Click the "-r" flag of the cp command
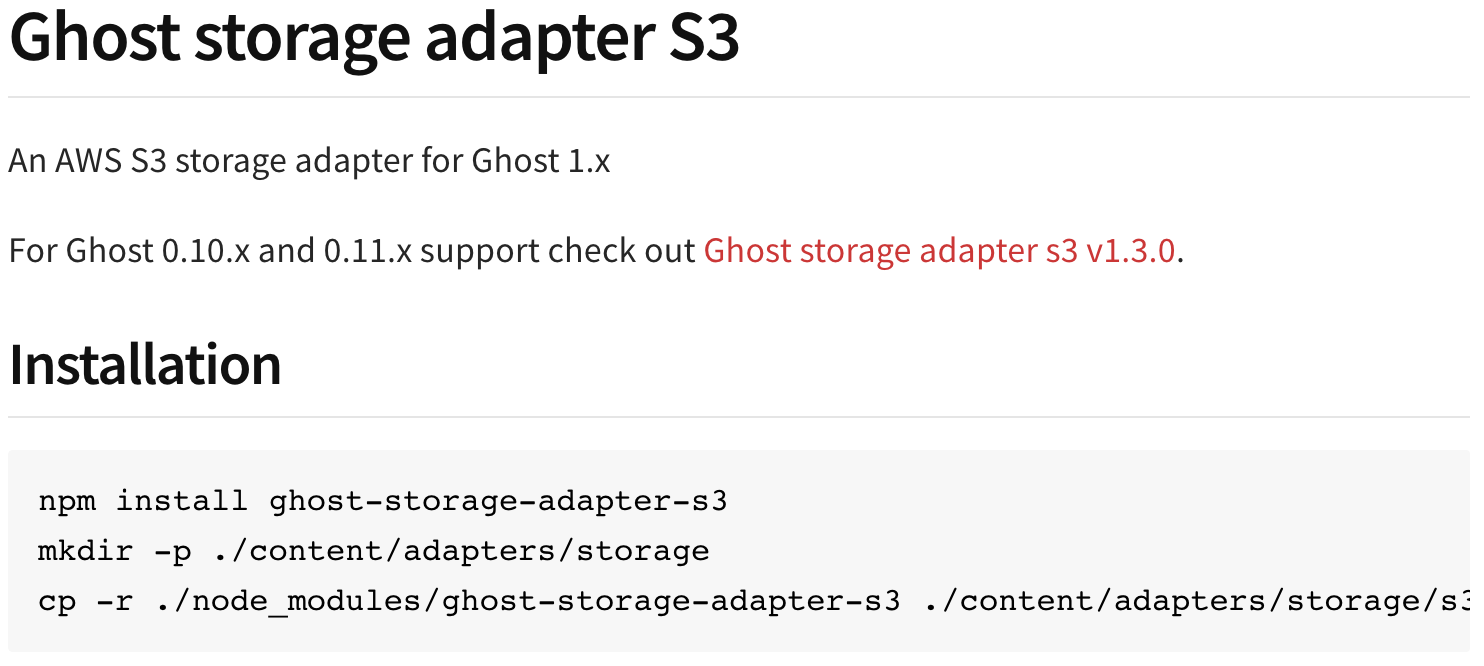 pos(115,601)
